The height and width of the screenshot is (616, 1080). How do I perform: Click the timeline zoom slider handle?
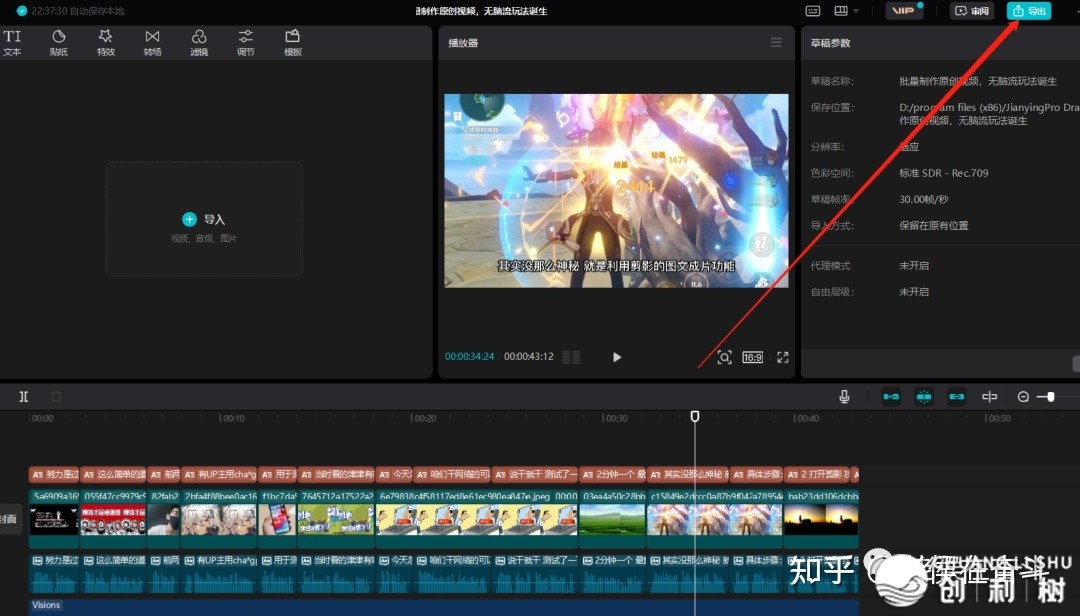click(1049, 397)
